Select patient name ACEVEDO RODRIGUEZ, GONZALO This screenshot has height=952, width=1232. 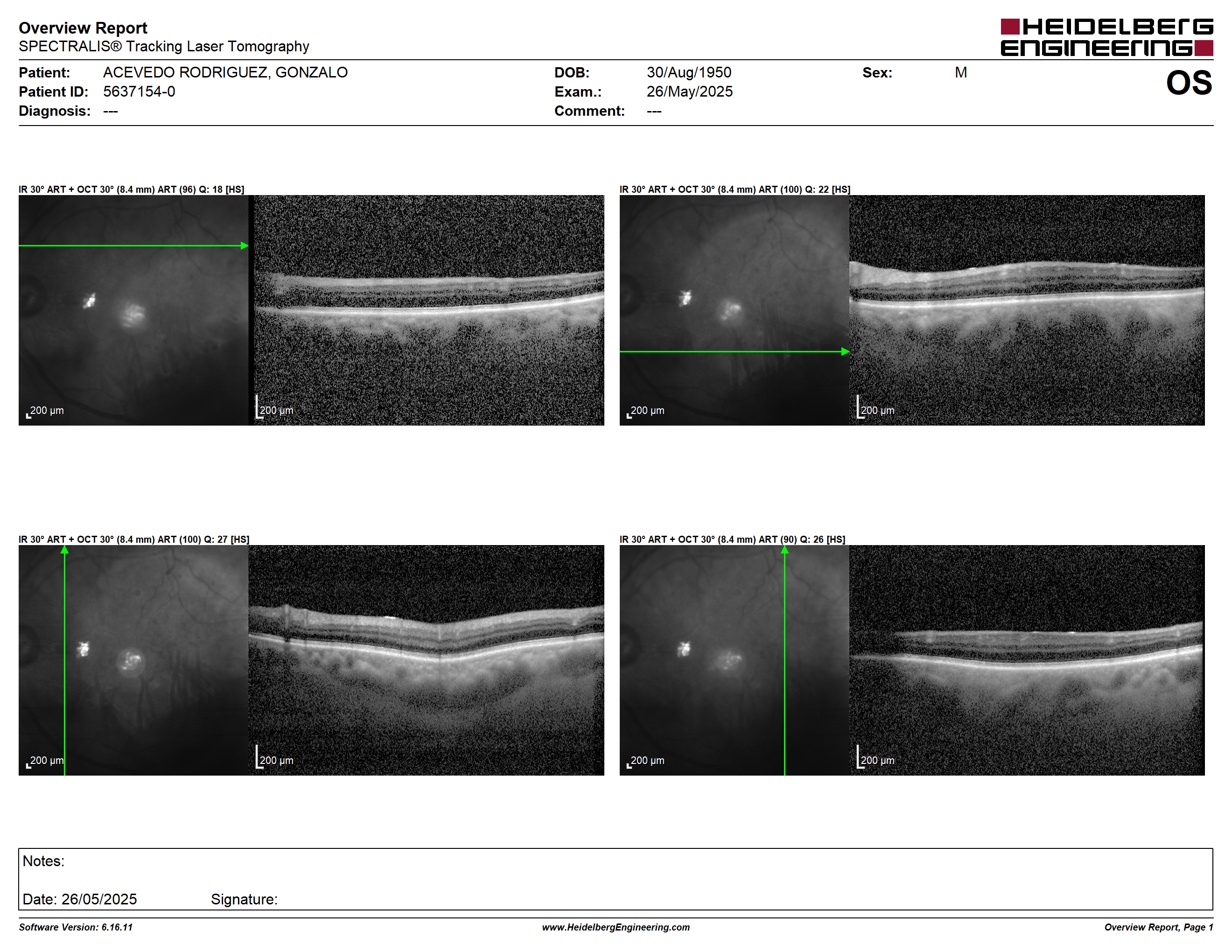tap(225, 72)
